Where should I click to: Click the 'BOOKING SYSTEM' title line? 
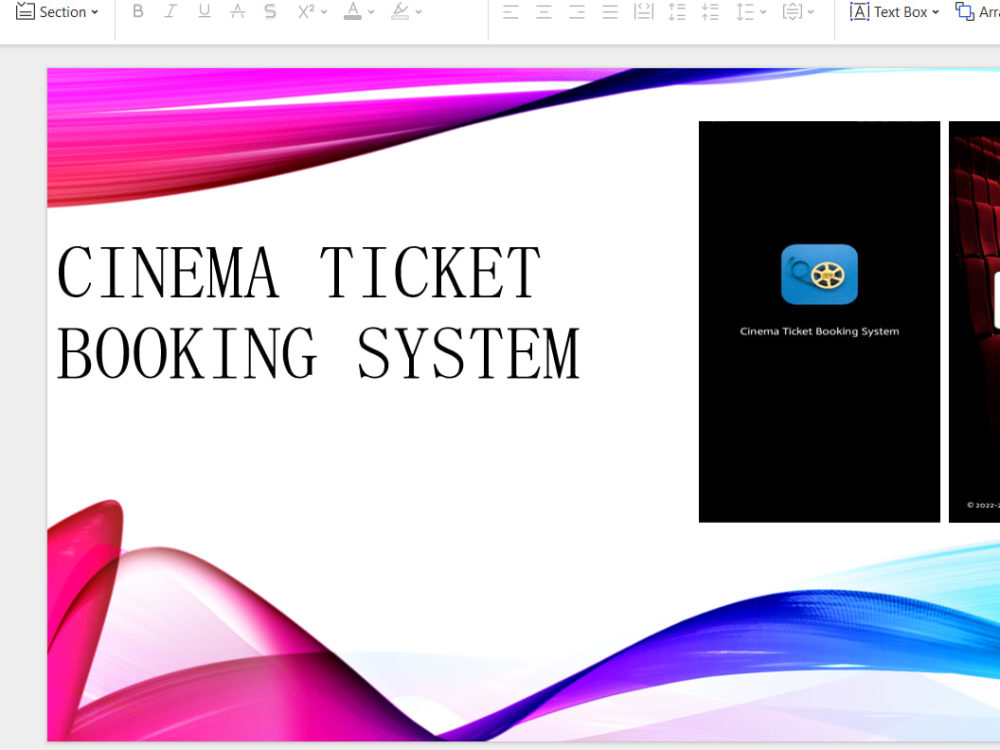tap(319, 353)
